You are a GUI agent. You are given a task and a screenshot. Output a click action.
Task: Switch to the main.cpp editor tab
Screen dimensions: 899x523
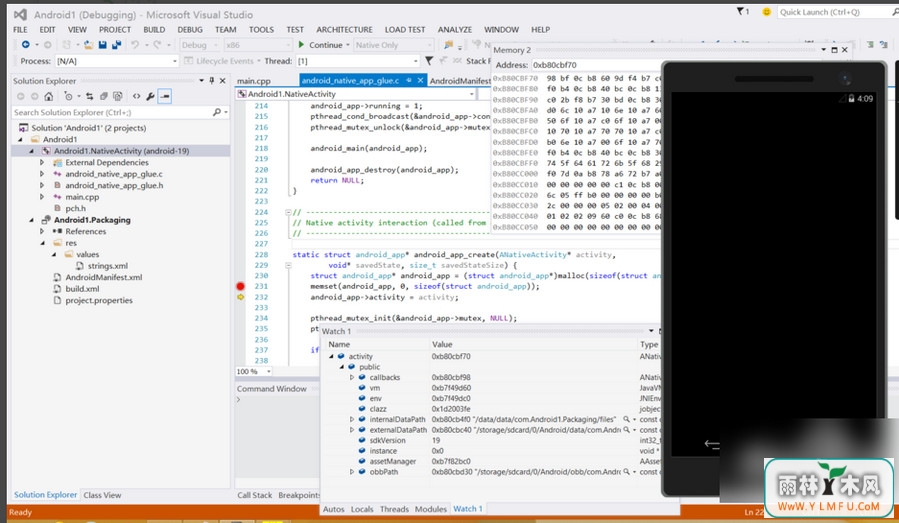pyautogui.click(x=254, y=81)
